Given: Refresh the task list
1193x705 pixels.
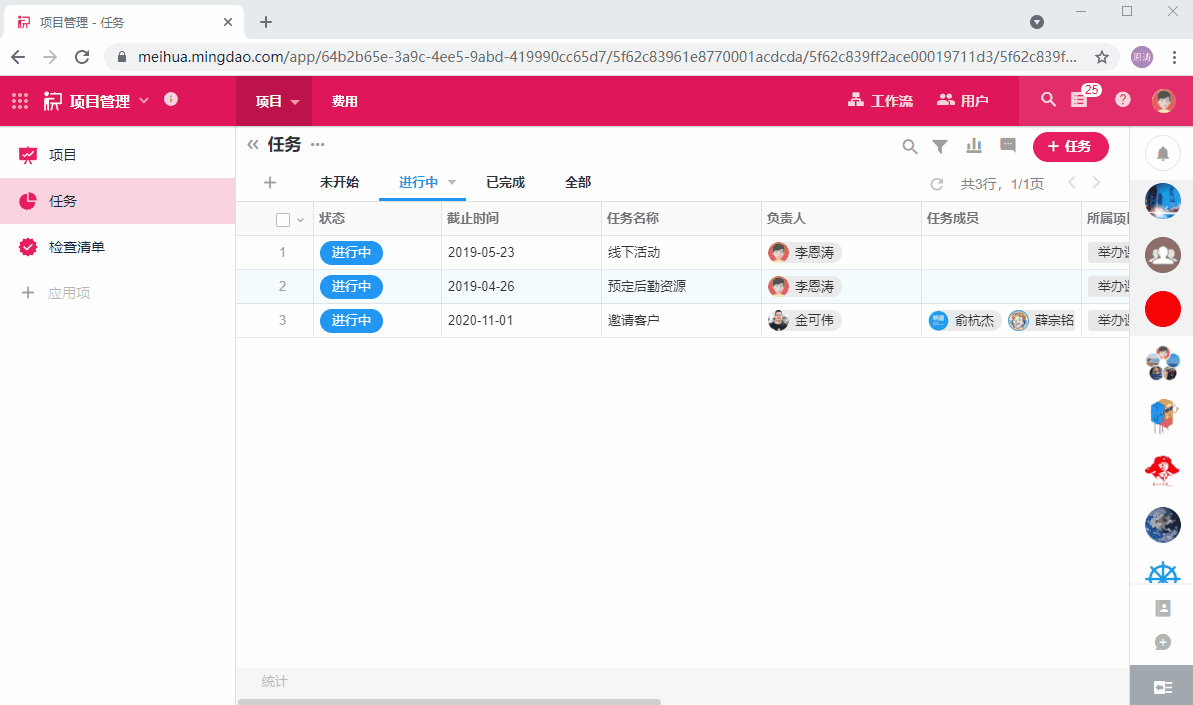Looking at the screenshot, I should click(937, 184).
